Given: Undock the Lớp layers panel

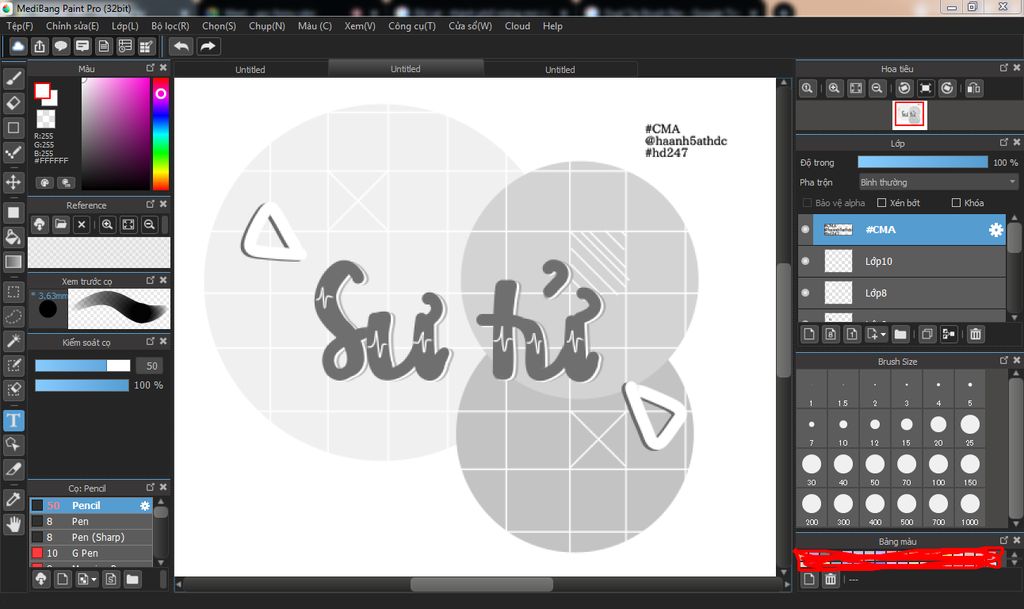Looking at the screenshot, I should click(1004, 142).
